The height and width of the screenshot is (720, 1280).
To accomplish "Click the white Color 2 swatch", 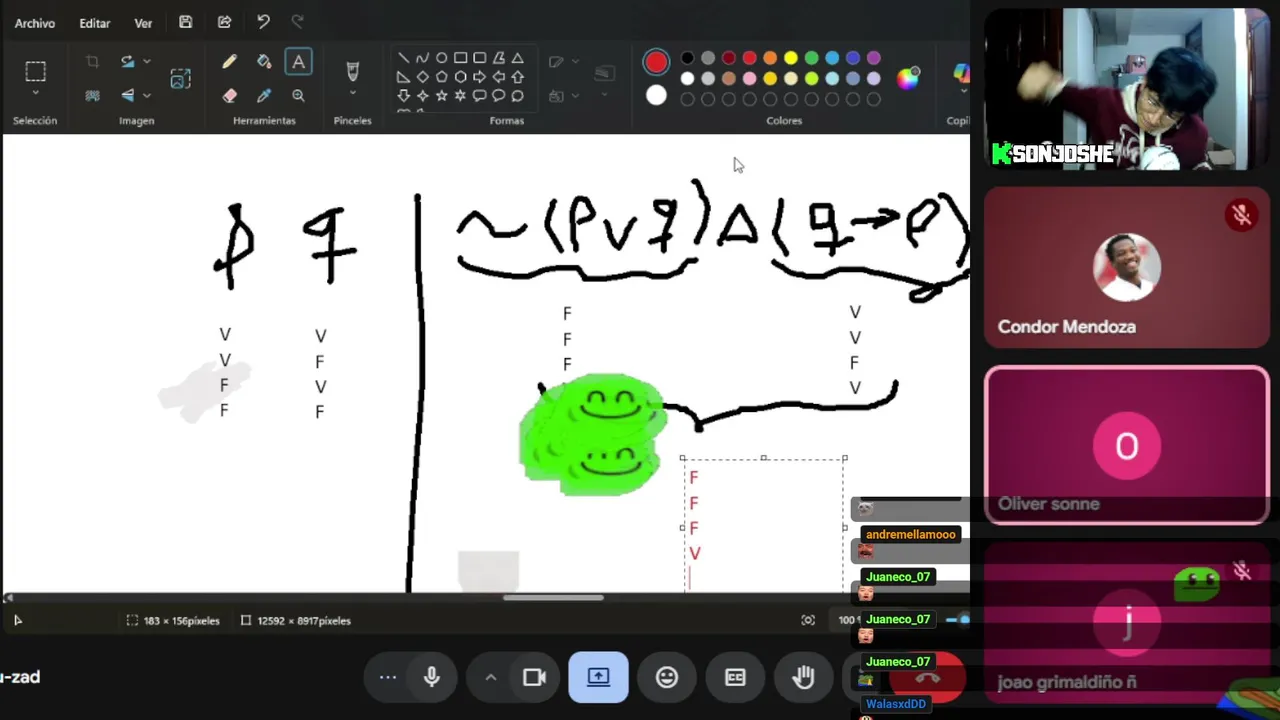I will (x=656, y=96).
